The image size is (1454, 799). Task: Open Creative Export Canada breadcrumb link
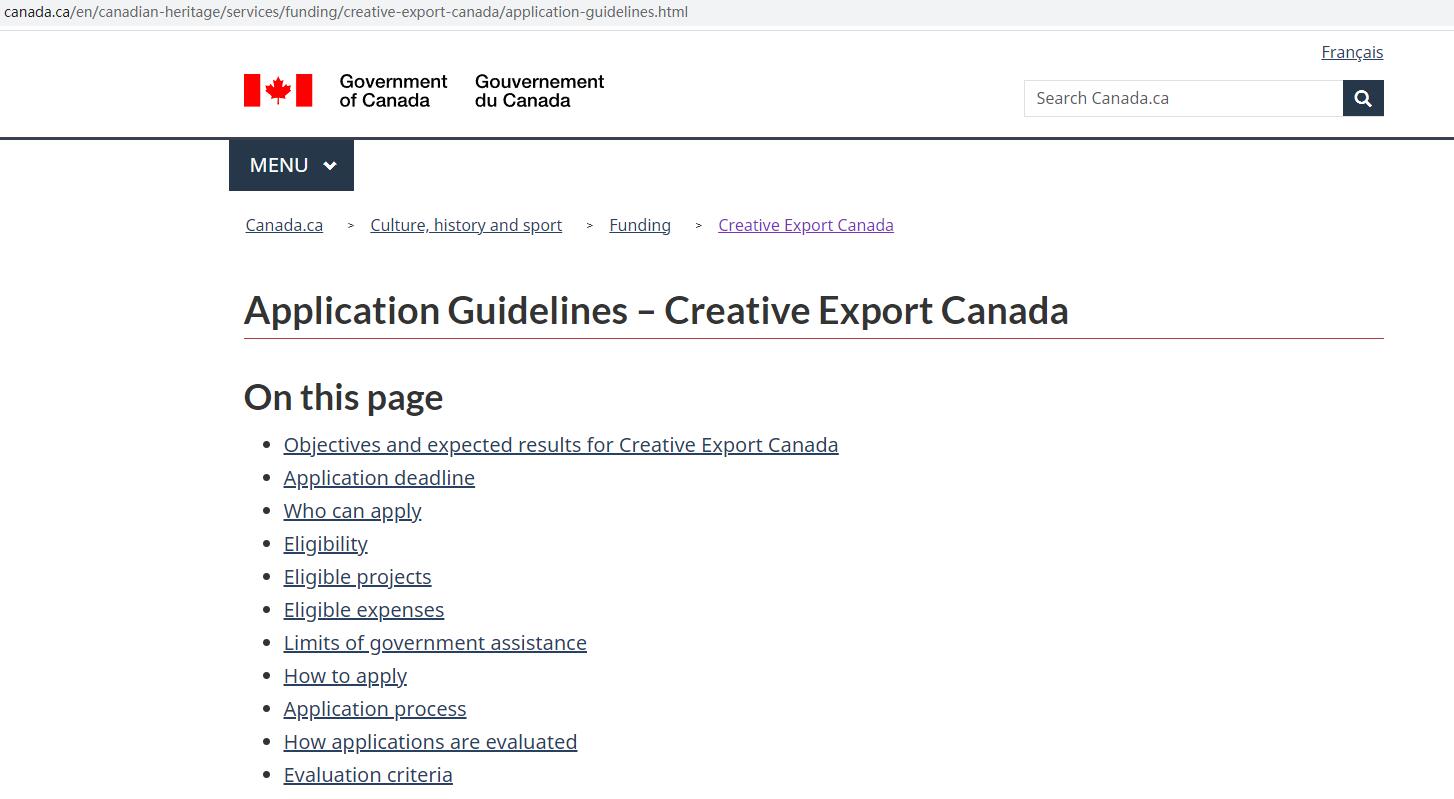[x=805, y=225]
